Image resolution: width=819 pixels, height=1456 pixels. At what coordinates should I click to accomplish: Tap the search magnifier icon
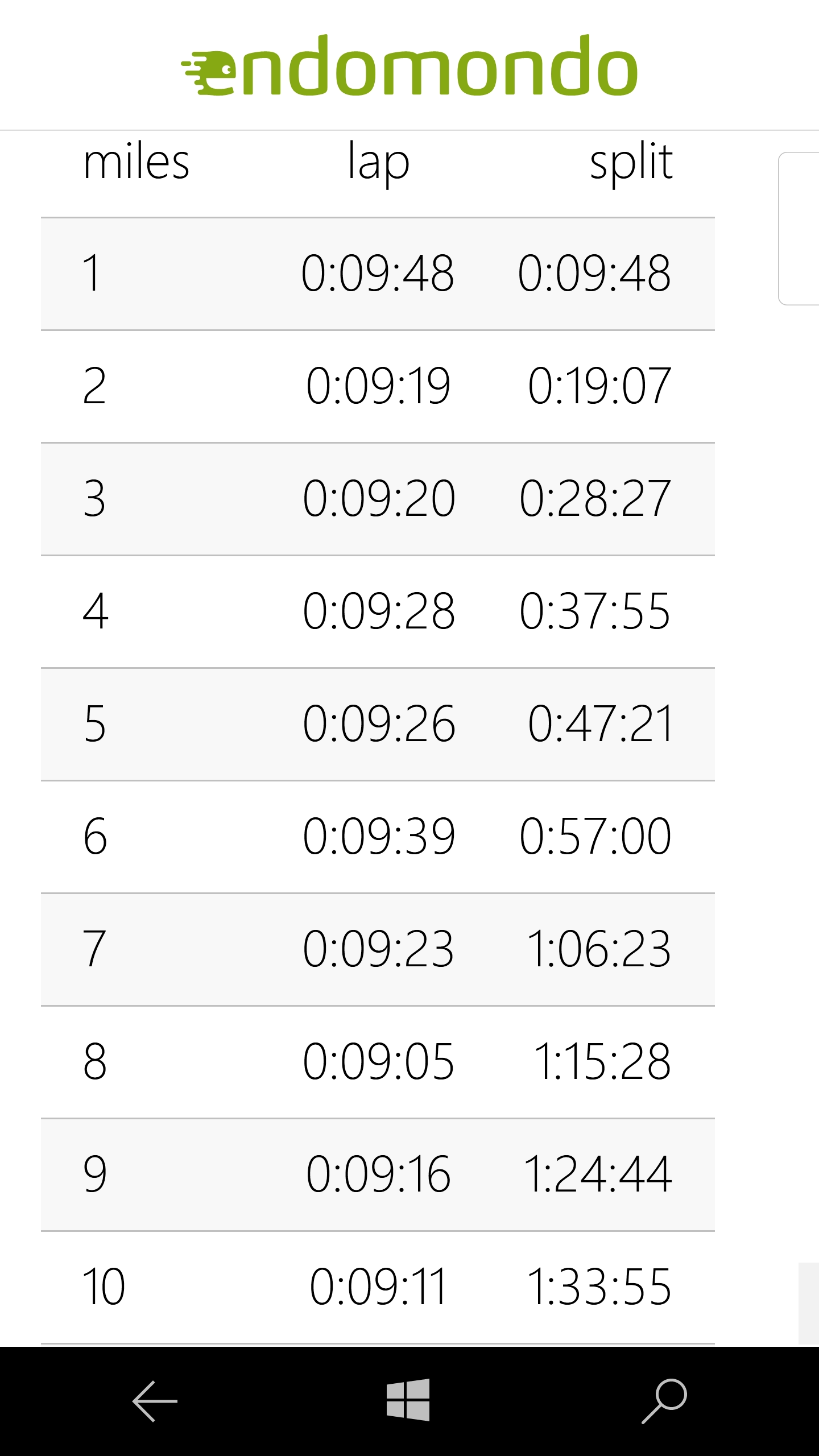(664, 1400)
